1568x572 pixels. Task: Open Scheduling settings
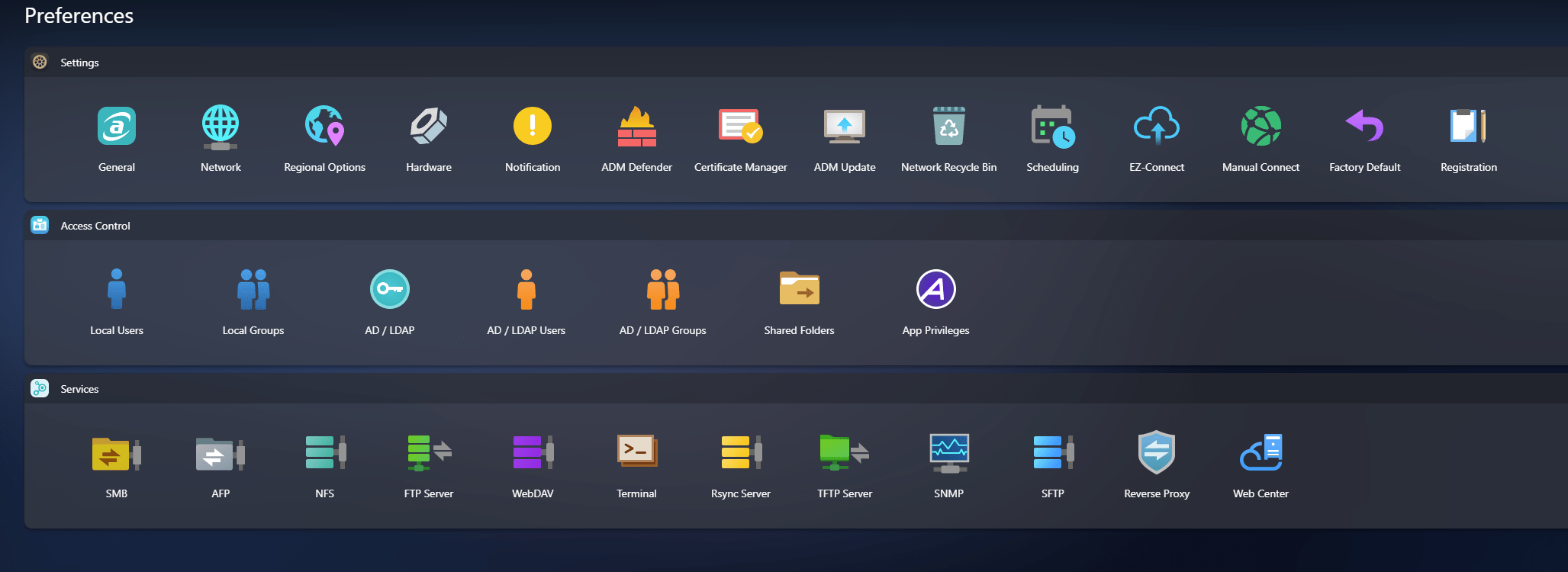click(x=1053, y=127)
